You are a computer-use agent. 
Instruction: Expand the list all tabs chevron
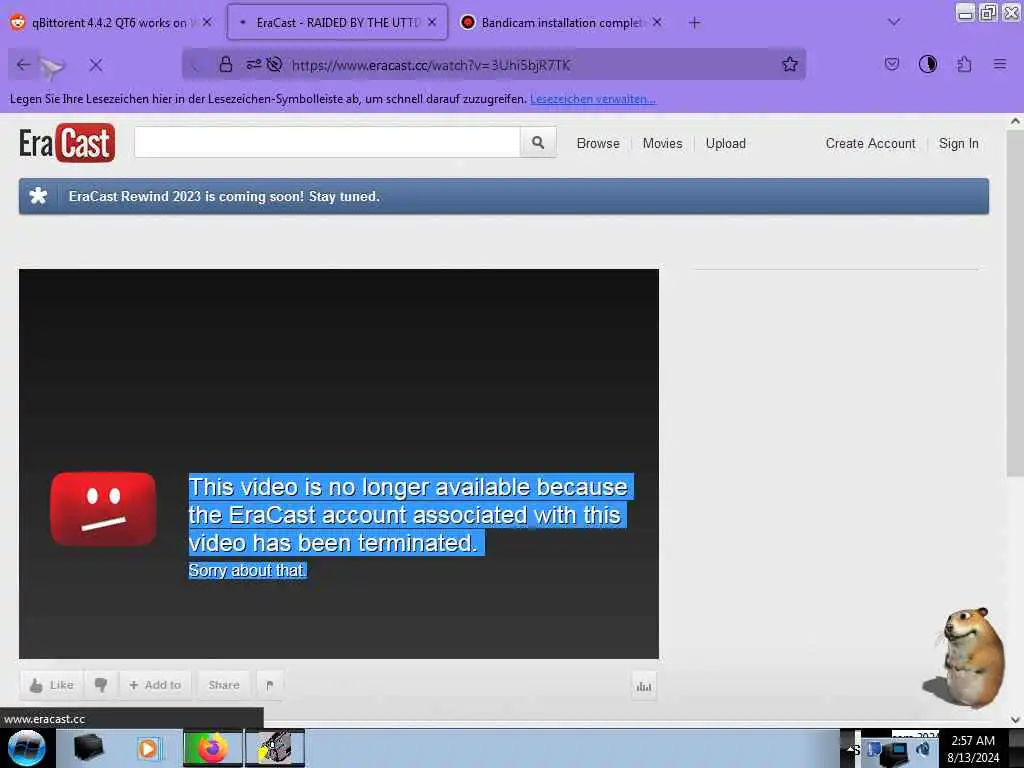(x=894, y=22)
